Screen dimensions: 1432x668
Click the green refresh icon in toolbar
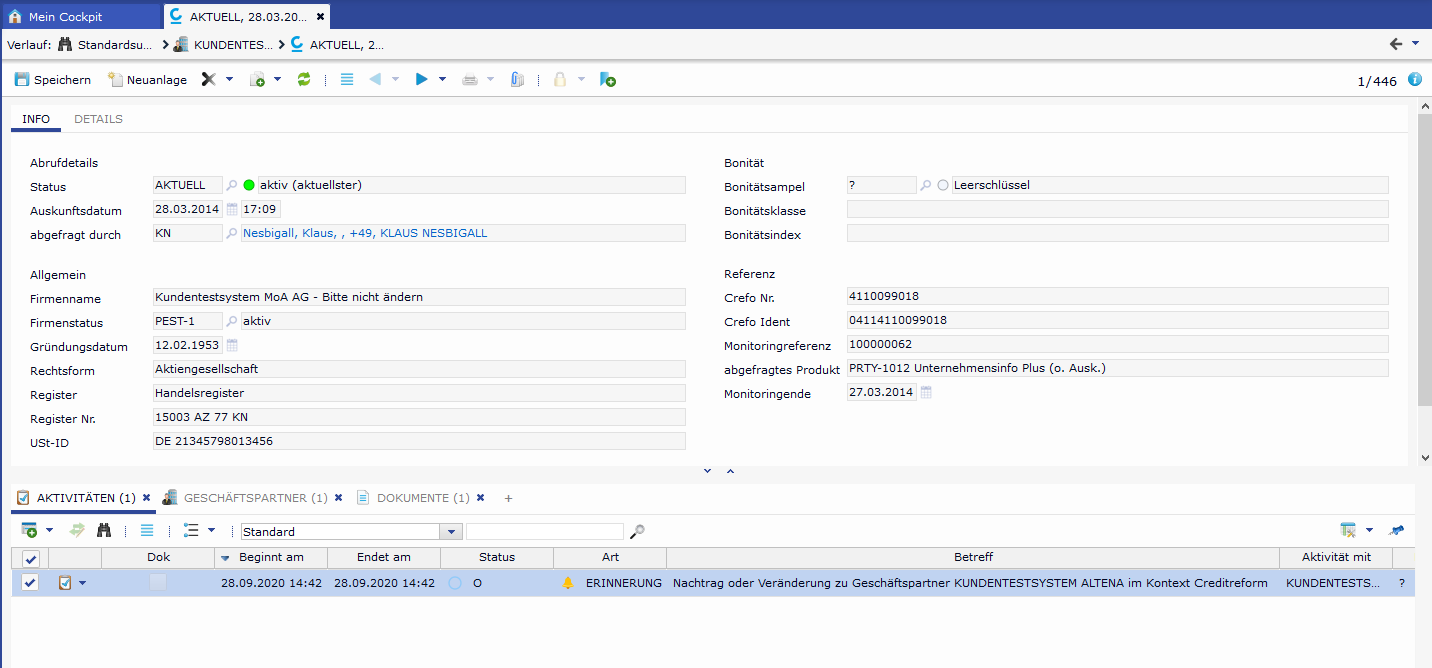(x=304, y=80)
